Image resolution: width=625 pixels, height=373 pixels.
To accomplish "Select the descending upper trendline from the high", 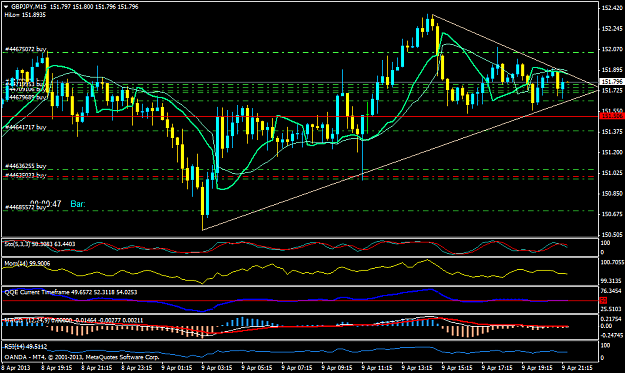I will [x=516, y=51].
